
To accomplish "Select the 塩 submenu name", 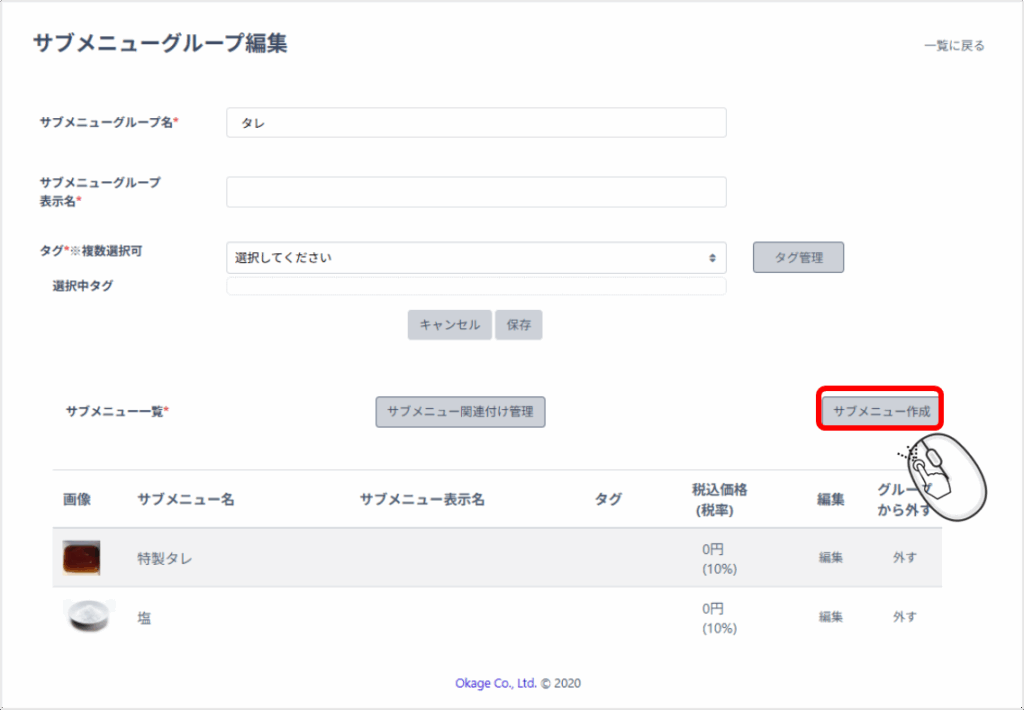I will (145, 618).
